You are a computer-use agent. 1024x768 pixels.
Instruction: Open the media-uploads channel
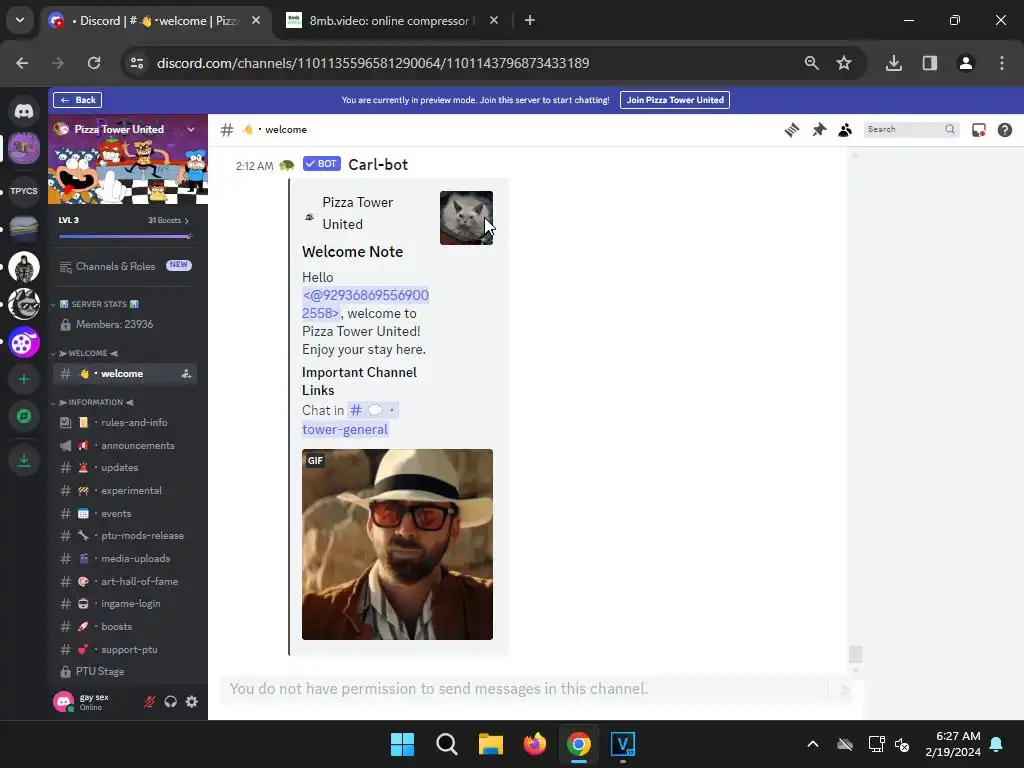click(125, 558)
